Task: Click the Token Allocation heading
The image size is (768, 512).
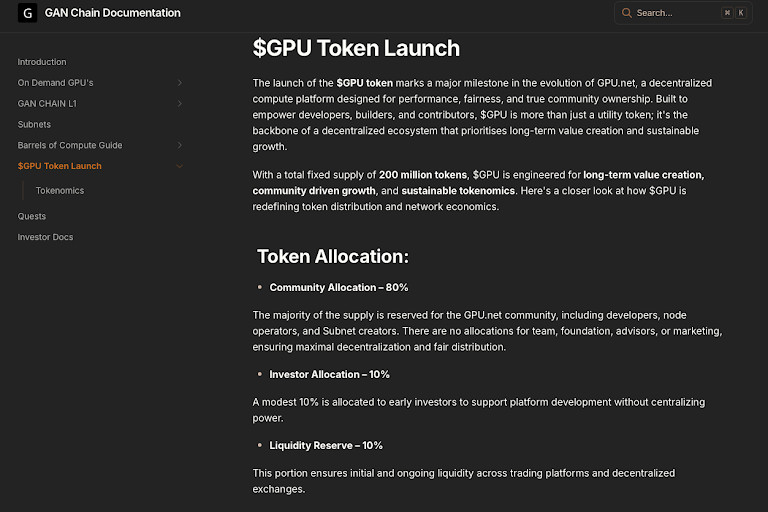Action: click(x=333, y=256)
